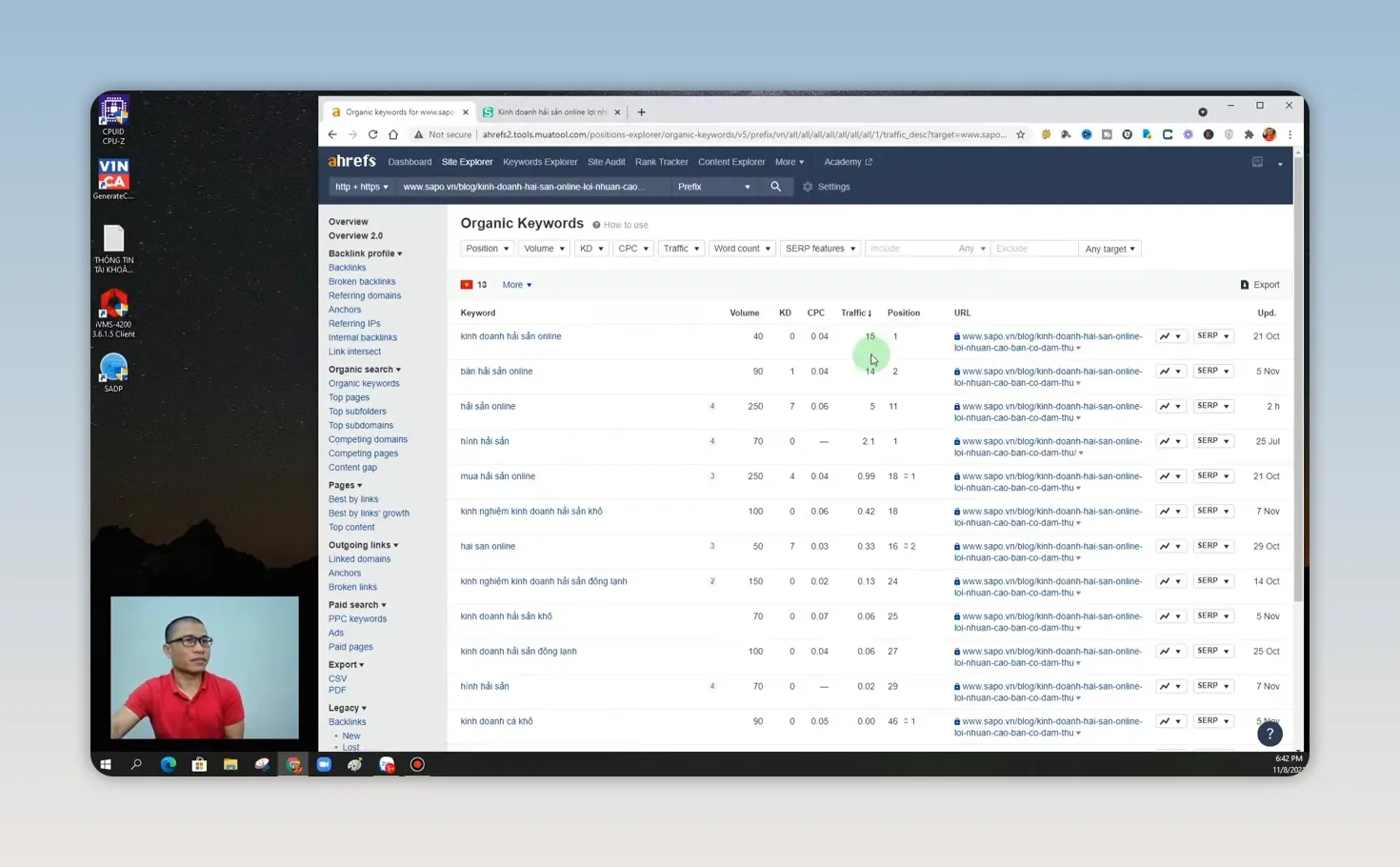Click into the Exclude keyword field
The width and height of the screenshot is (1400, 867).
[1033, 249]
